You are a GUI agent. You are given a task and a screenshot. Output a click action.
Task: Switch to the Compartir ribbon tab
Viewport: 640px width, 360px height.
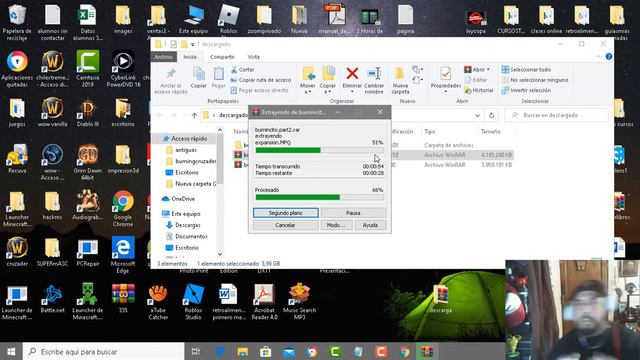point(222,57)
